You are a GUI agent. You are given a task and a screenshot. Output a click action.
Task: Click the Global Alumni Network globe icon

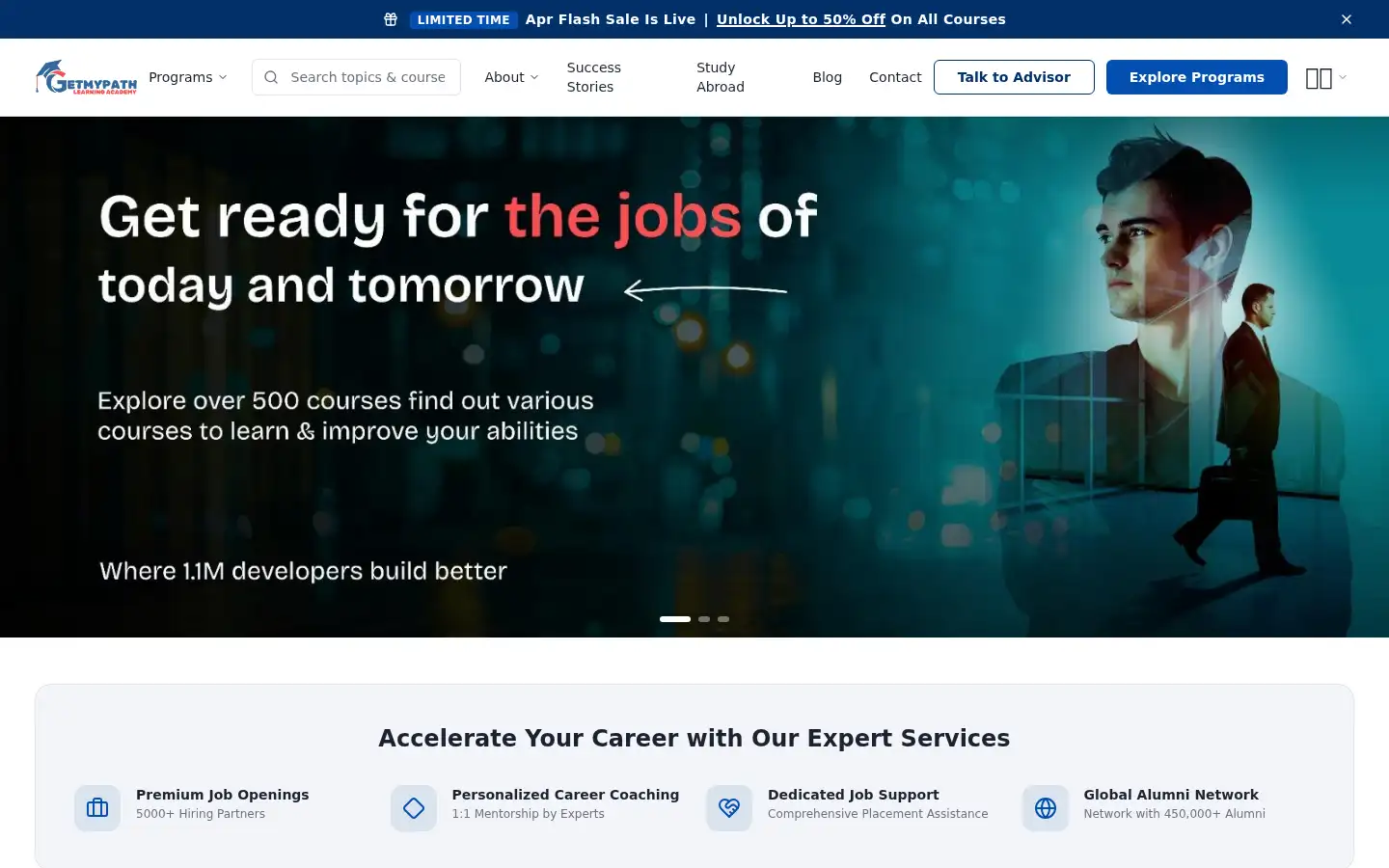[x=1046, y=808]
